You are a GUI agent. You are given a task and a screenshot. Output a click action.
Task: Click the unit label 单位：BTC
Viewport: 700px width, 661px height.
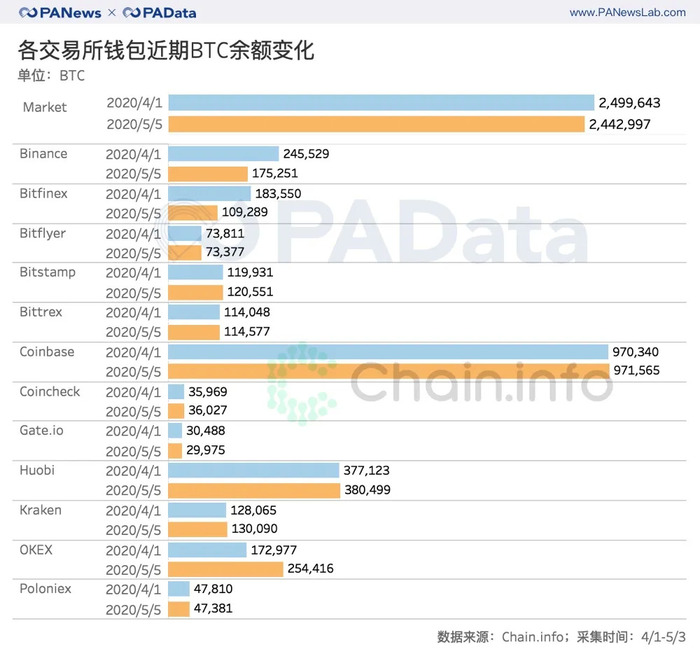coord(51,75)
